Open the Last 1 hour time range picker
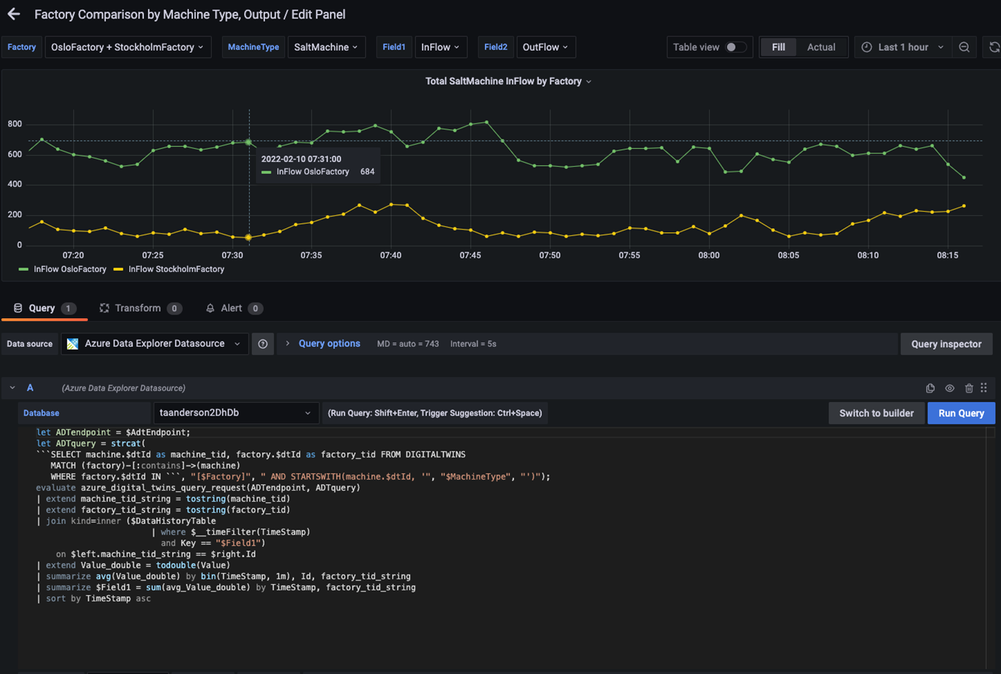The width and height of the screenshot is (1001, 674). pos(903,47)
